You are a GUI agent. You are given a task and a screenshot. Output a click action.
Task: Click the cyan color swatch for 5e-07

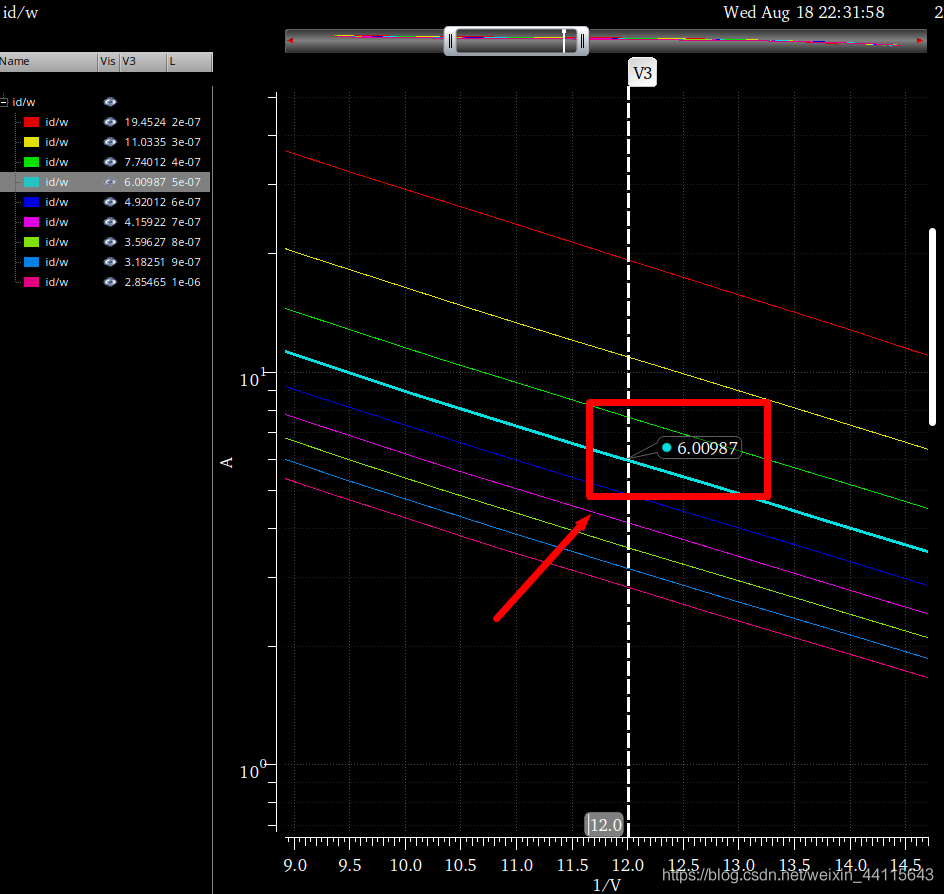pos(31,182)
